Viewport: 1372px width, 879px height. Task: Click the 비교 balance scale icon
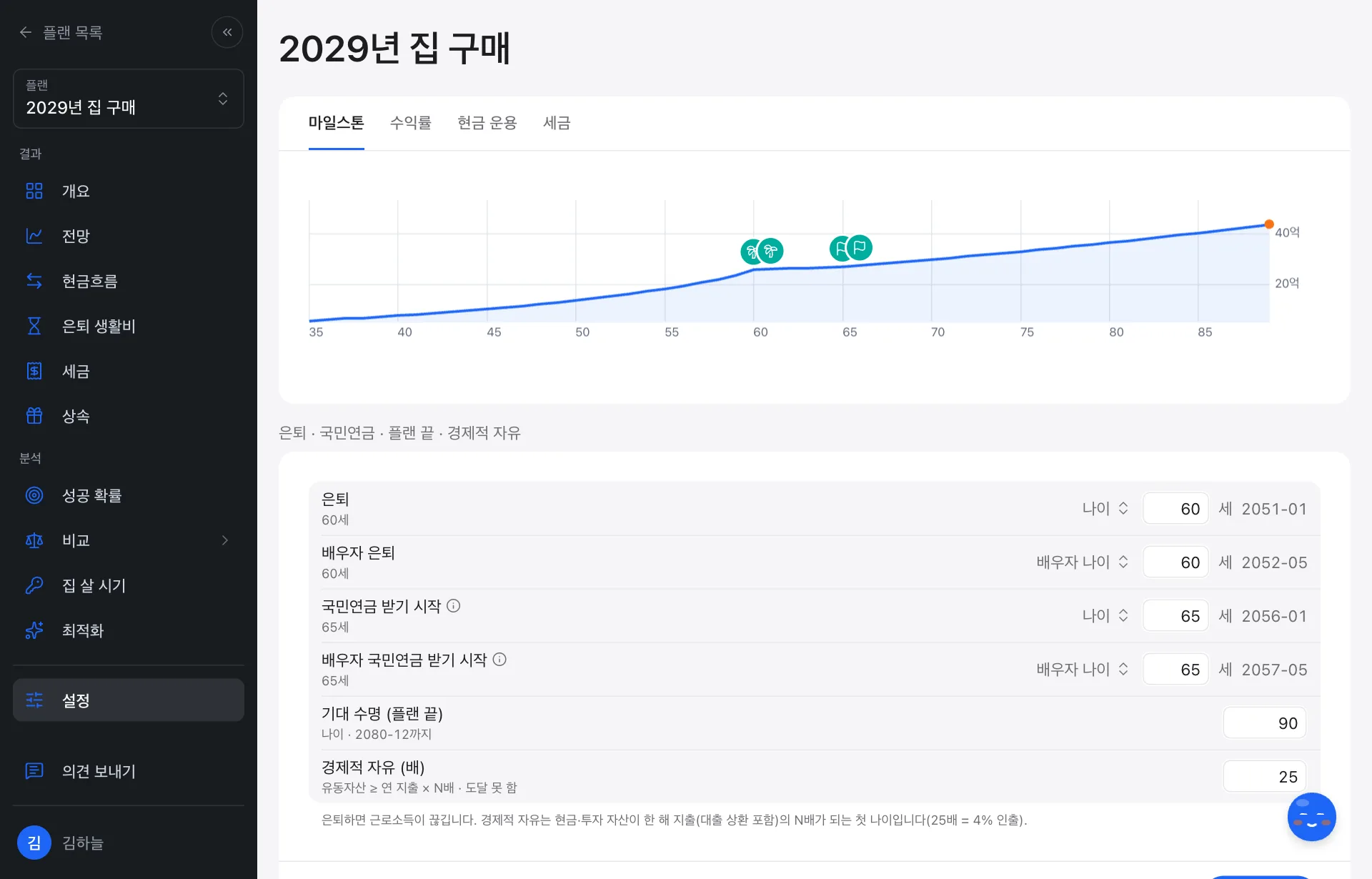click(x=34, y=540)
